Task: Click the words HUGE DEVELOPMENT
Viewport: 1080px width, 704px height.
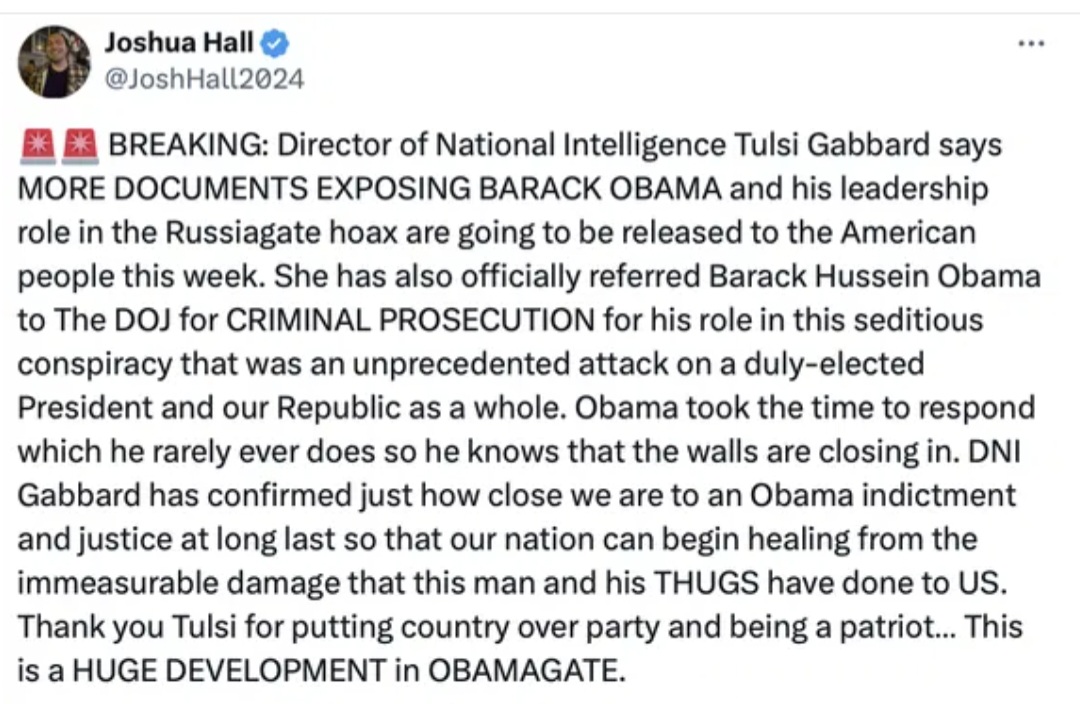Action: point(227,671)
